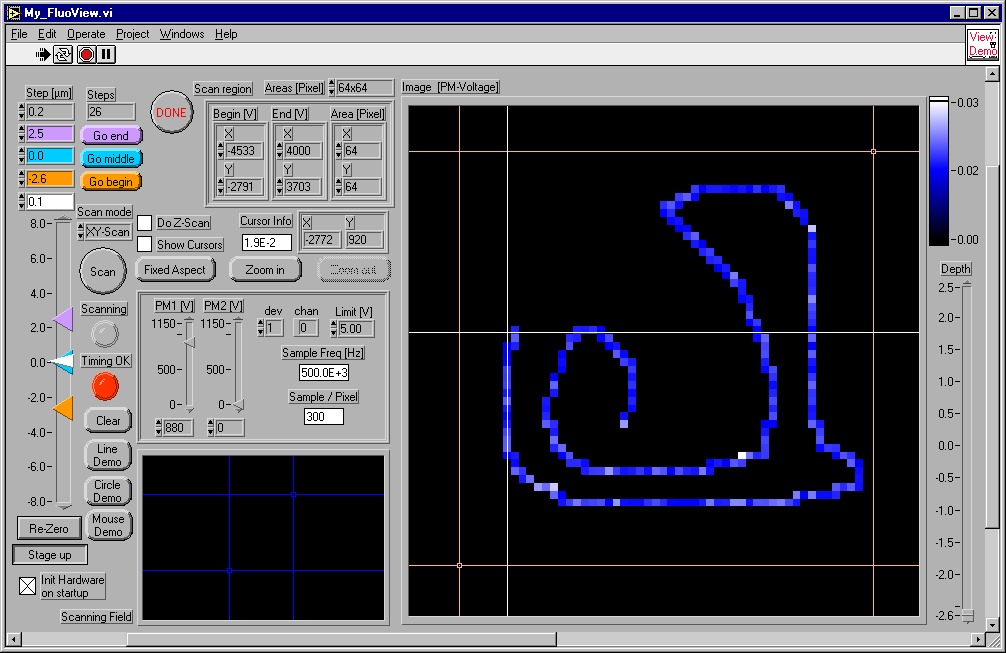1006x653 pixels.
Task: Click the Zoom in button
Action: [x=265, y=270]
